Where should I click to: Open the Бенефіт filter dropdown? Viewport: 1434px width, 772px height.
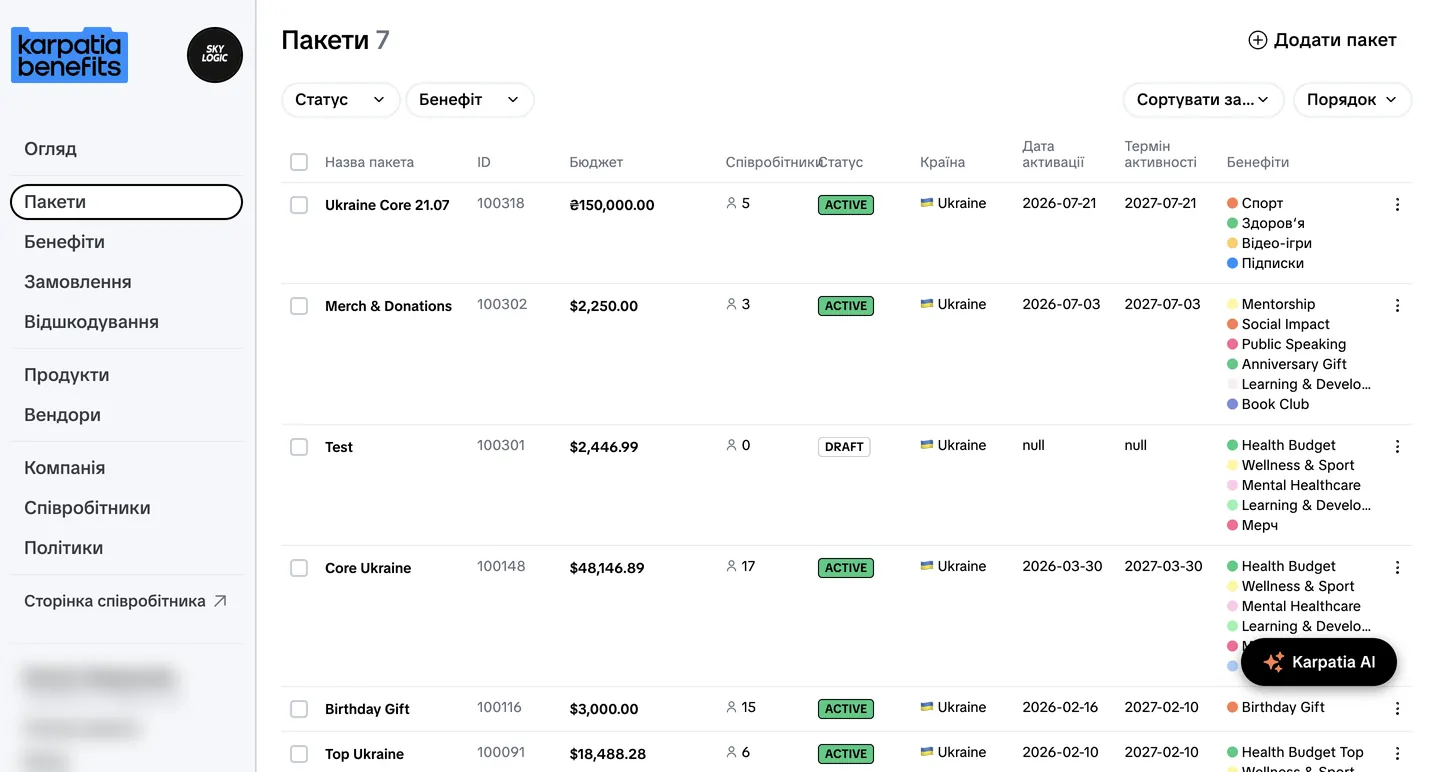coord(470,100)
